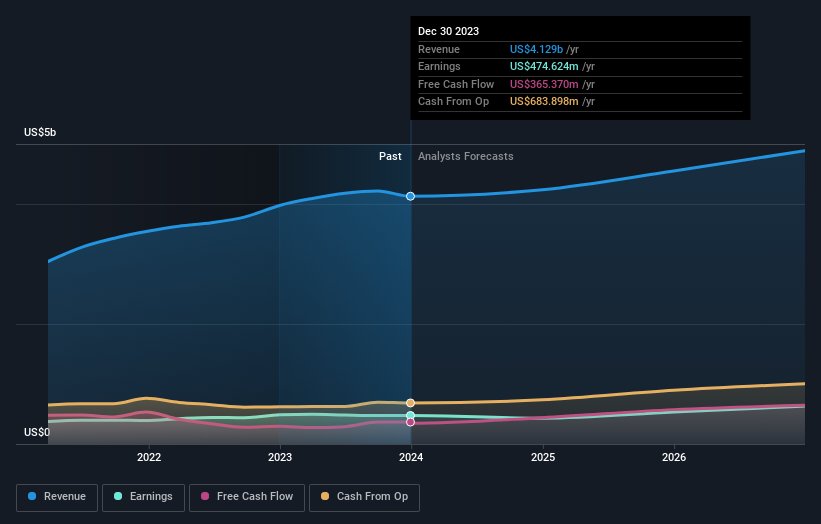Click the US$5b y-axis label
The image size is (821, 524).
click(x=40, y=132)
